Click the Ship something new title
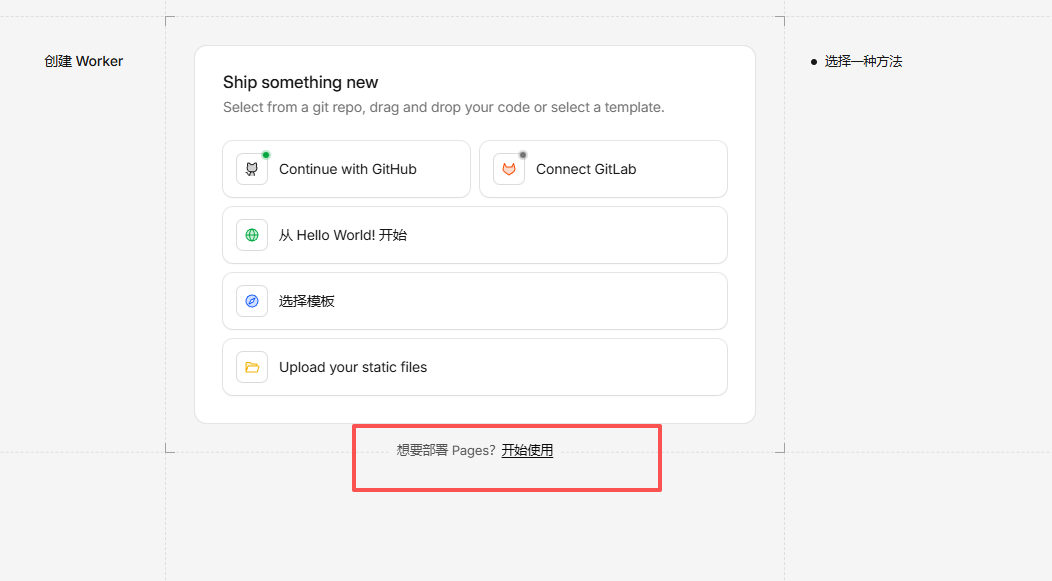 (301, 82)
